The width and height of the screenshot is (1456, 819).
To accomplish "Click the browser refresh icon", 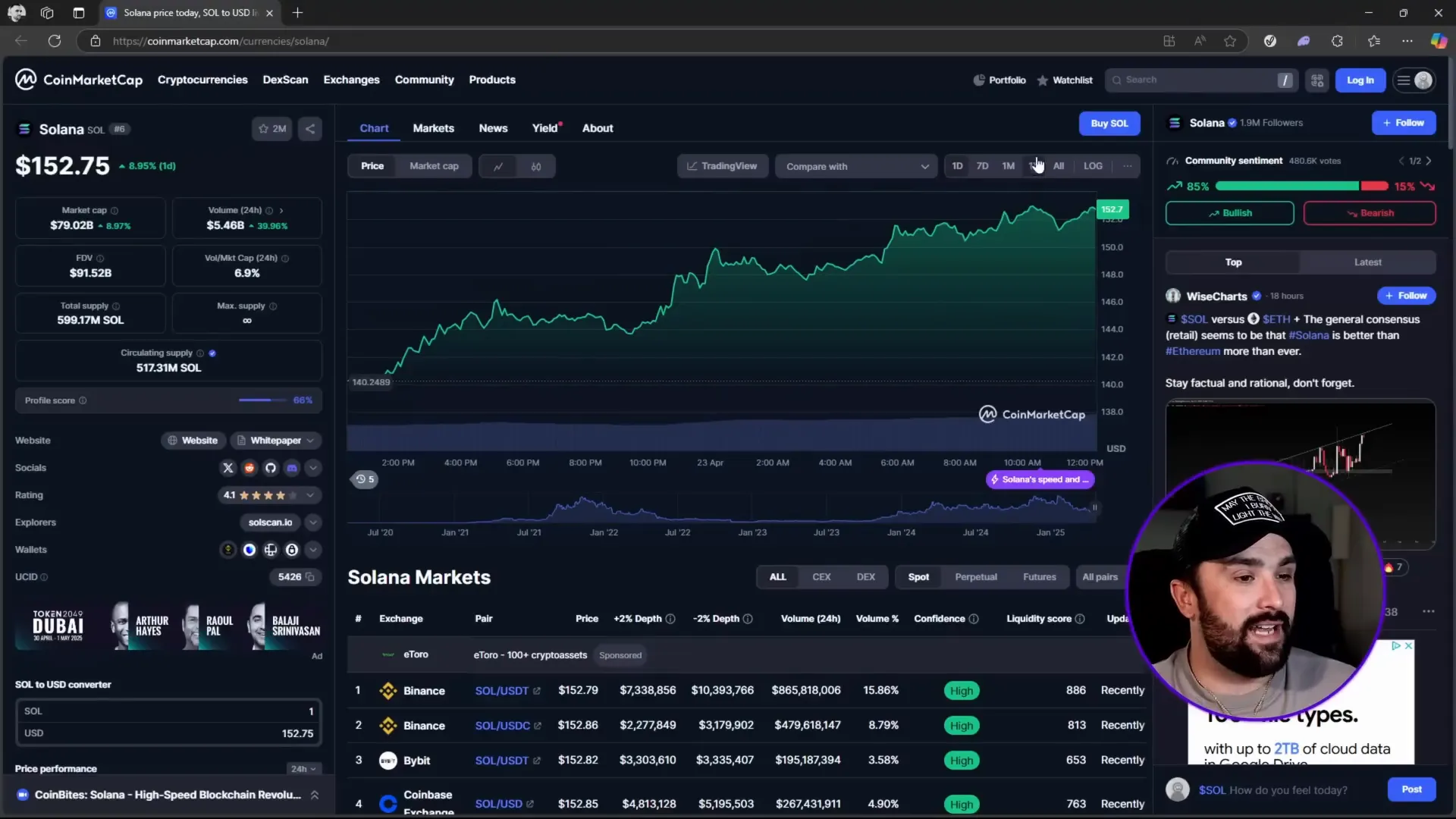I will [55, 41].
